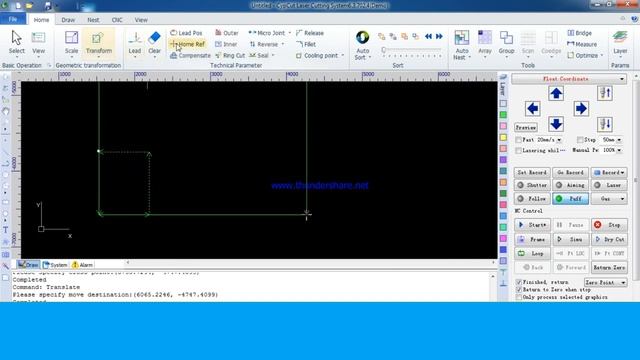This screenshot has height=360, width=640.
Task: Click the Home Ref command
Action: 187,44
